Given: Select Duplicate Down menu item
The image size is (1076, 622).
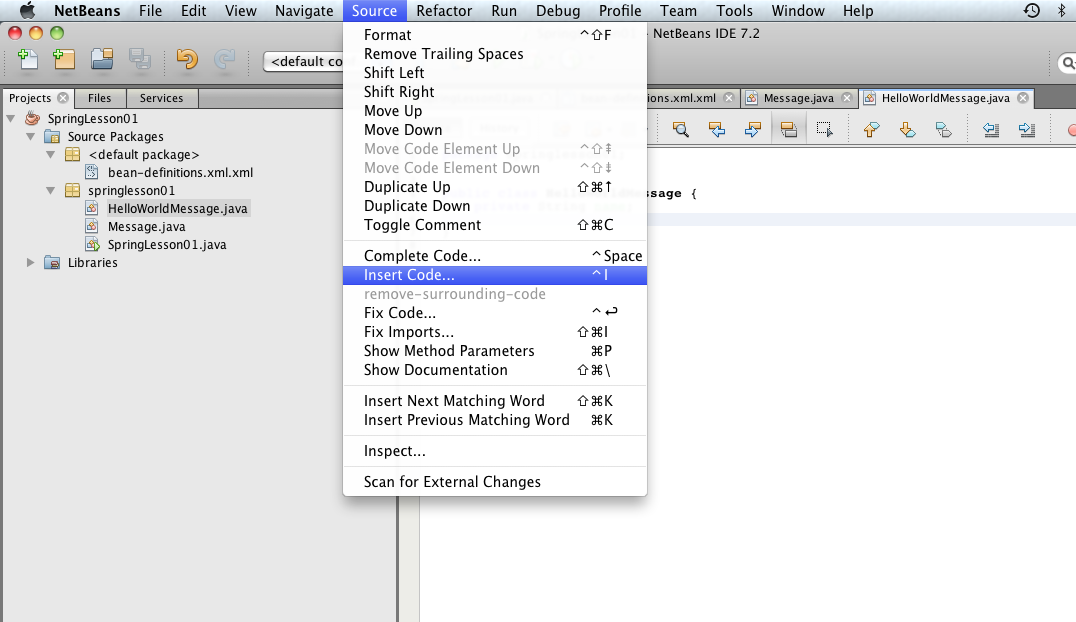Looking at the screenshot, I should [495, 205].
